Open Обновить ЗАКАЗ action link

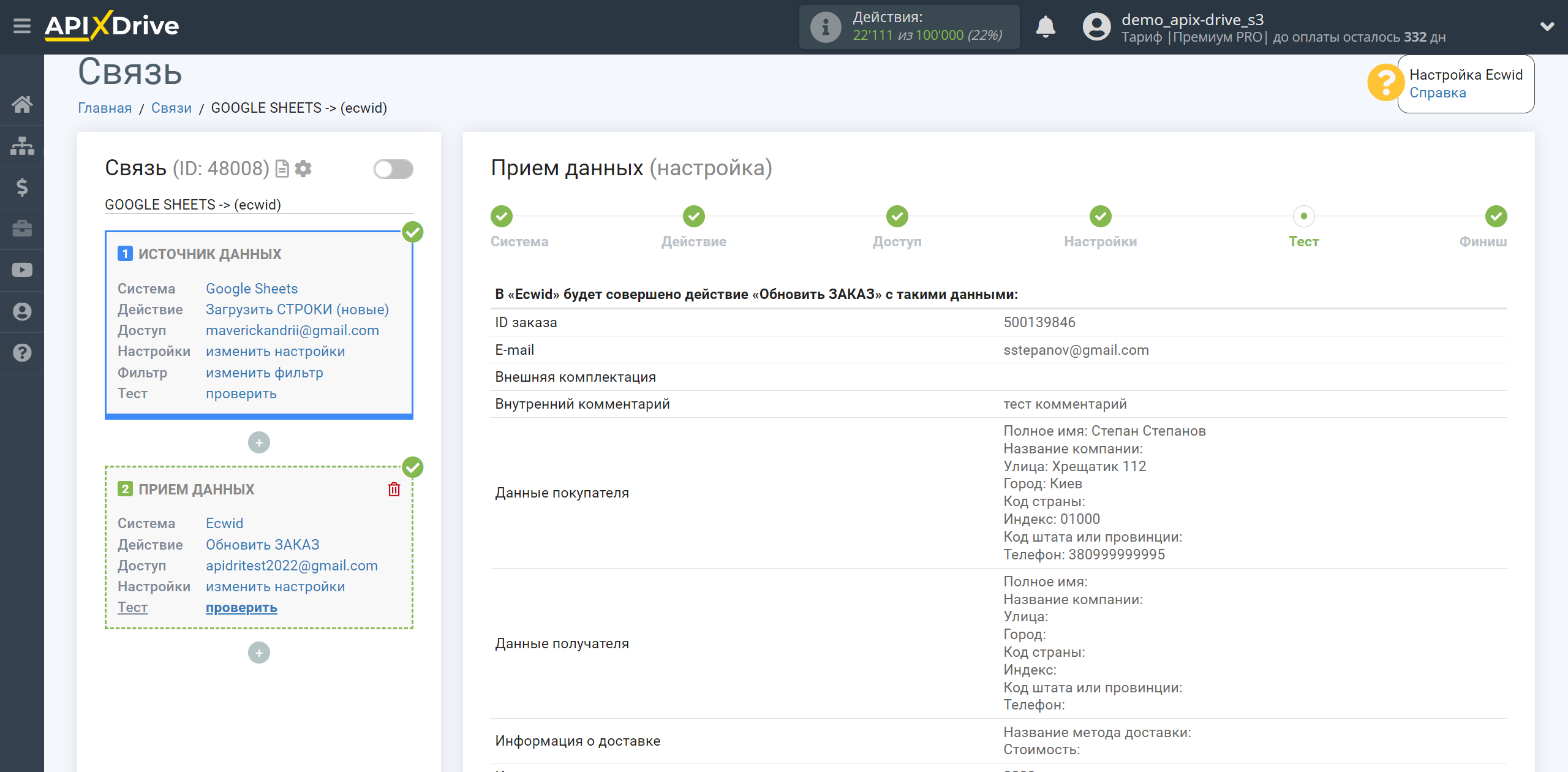pos(262,545)
